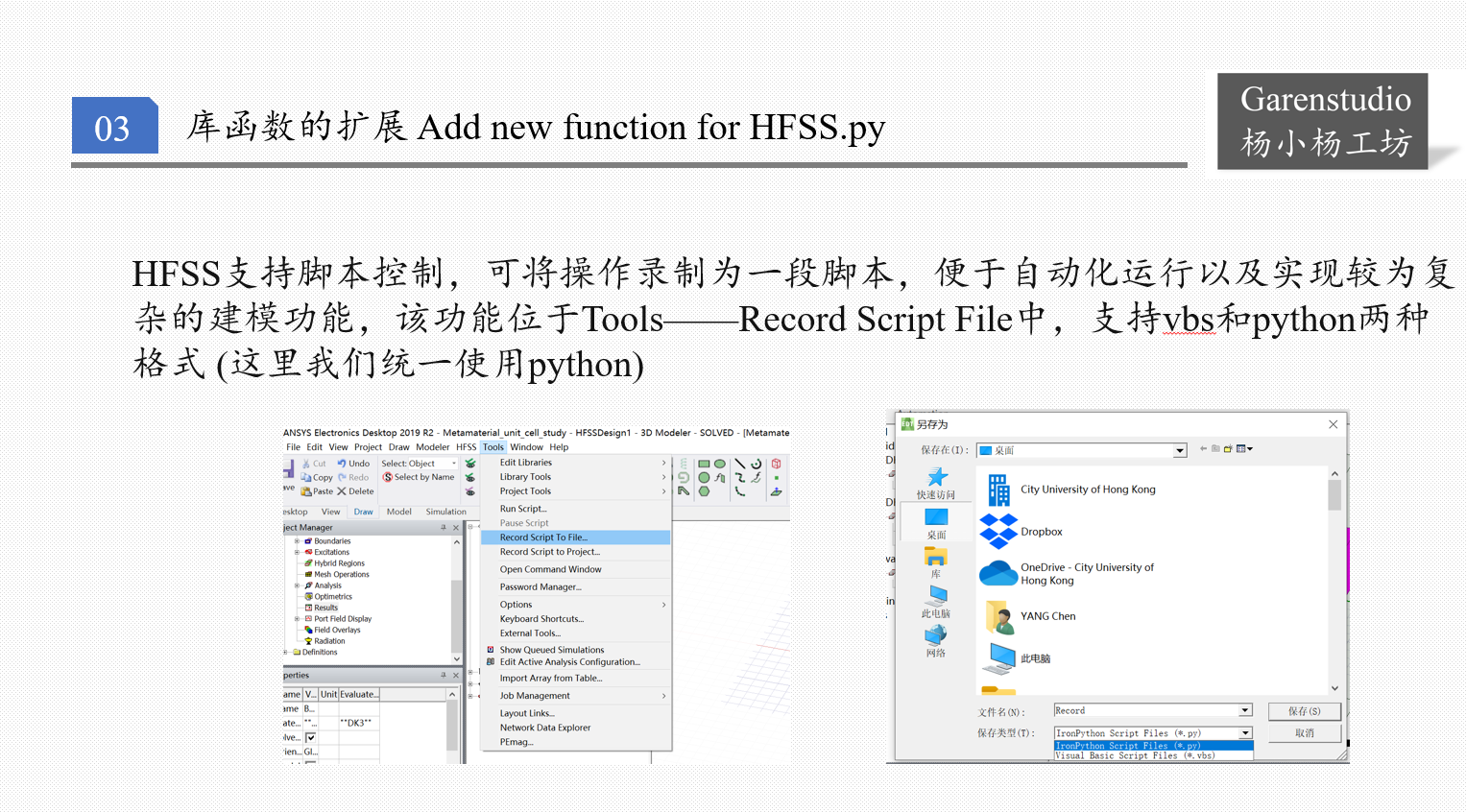Select the Draw rectangle tool icon

coord(704,464)
